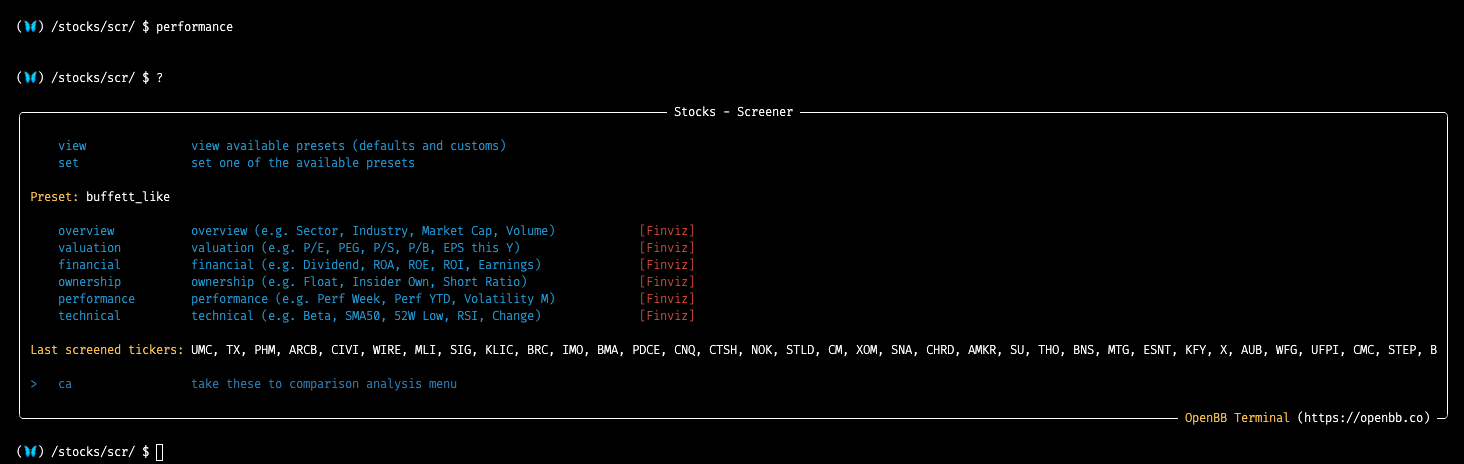Click the '?' command on the second prompt
The width and height of the screenshot is (1464, 464).
[159, 78]
